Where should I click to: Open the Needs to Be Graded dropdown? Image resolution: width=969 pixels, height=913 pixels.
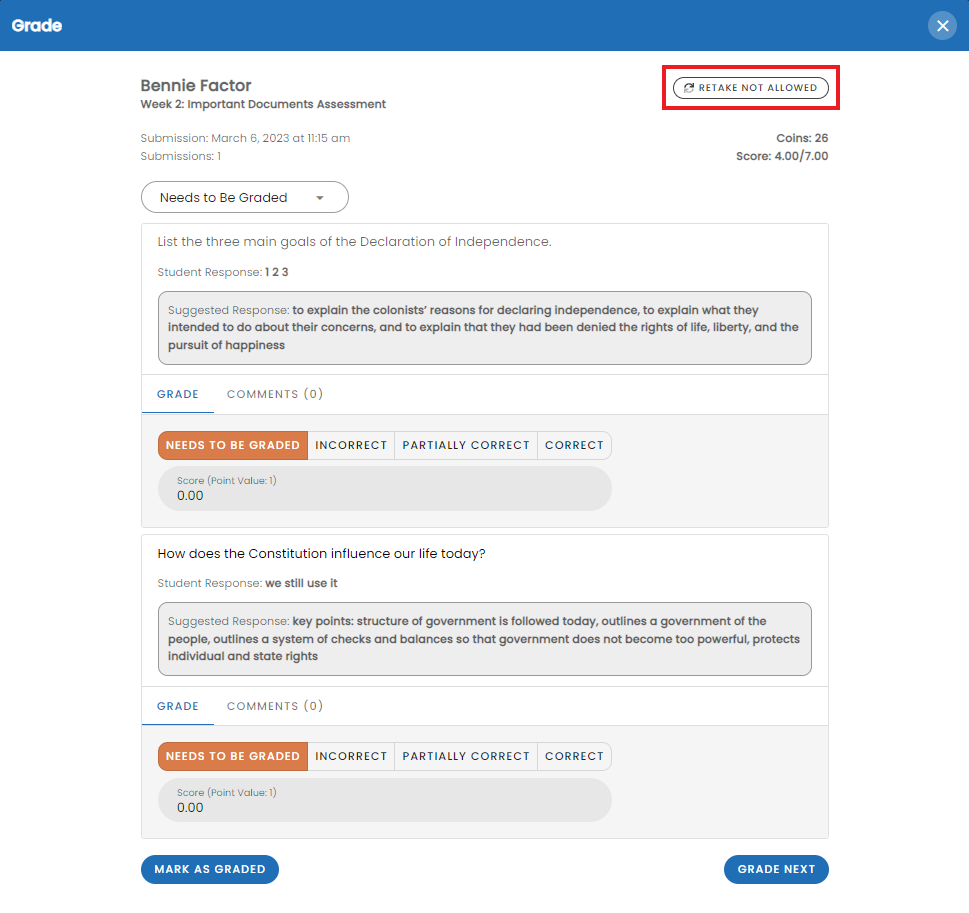(x=245, y=197)
